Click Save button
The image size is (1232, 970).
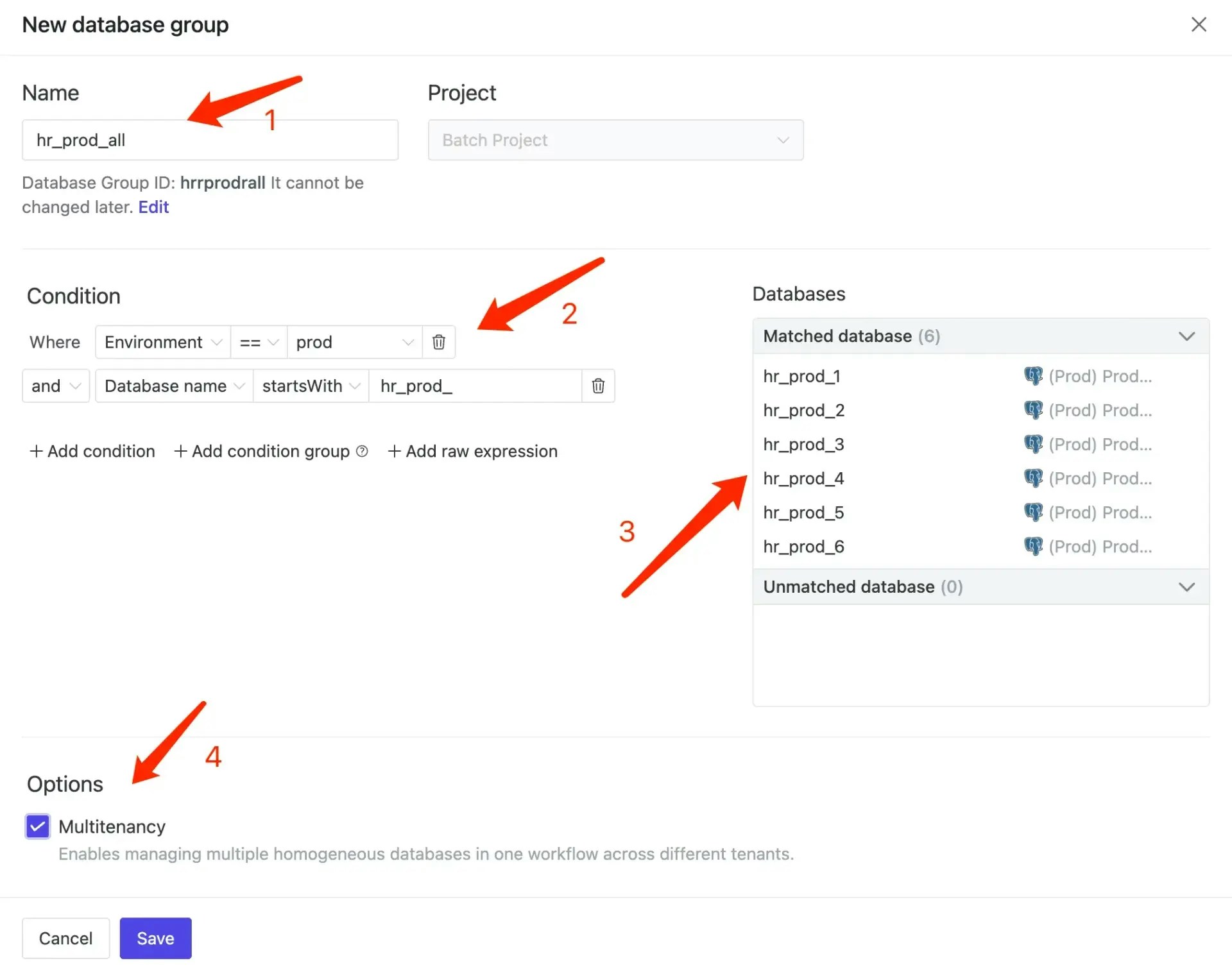click(155, 938)
